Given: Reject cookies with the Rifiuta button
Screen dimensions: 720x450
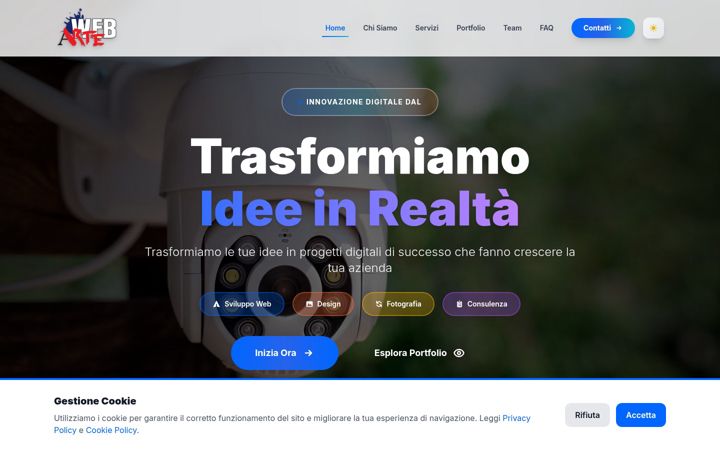Looking at the screenshot, I should coord(587,415).
